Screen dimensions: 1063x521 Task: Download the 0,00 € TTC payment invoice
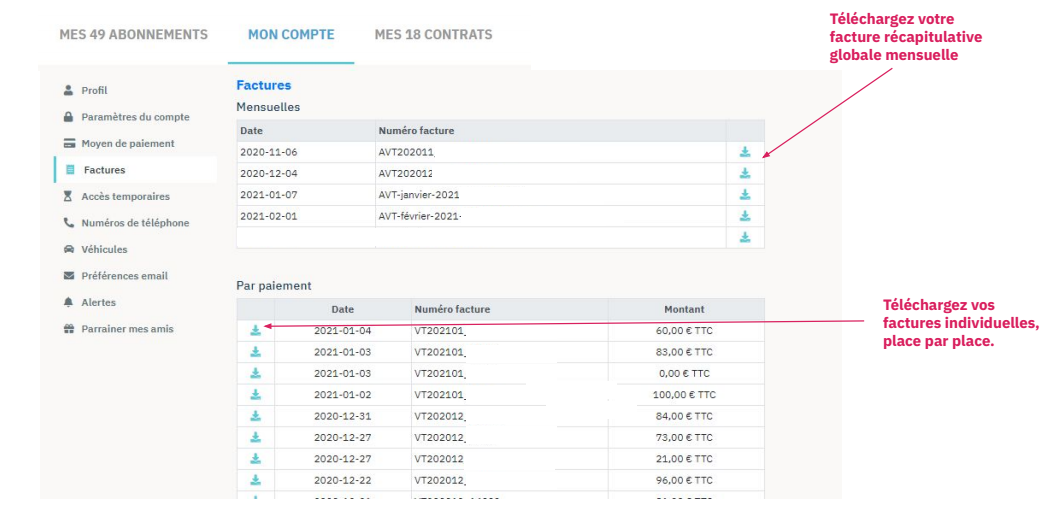[x=256, y=373]
